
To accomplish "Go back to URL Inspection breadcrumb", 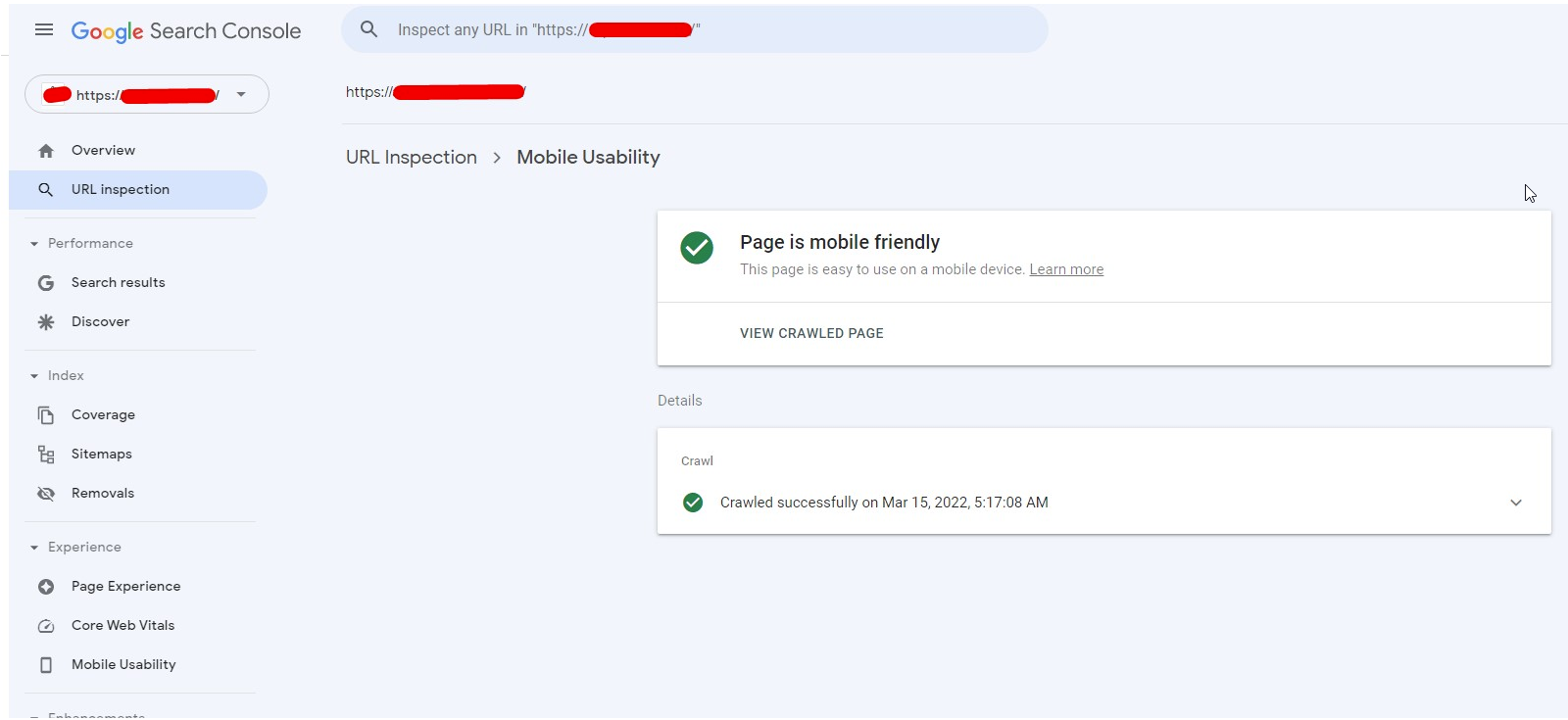I will point(412,158).
